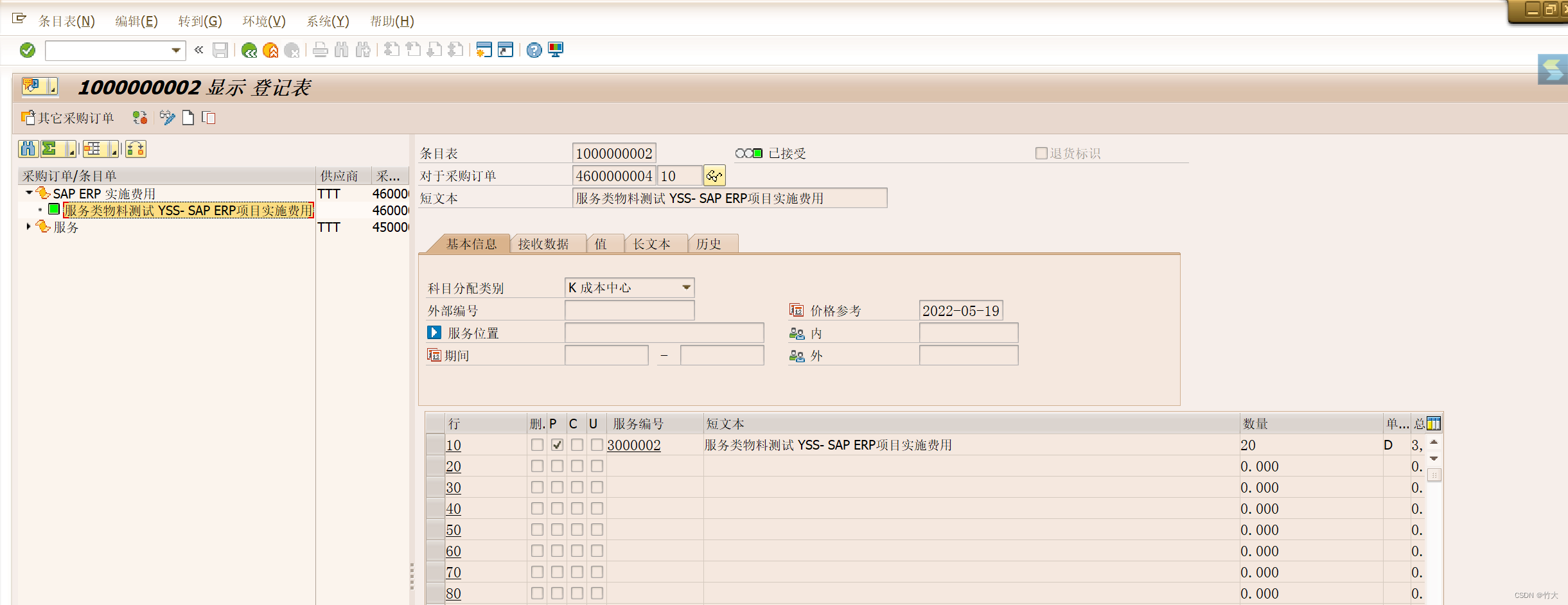Click the Copy entry sheet icon
Viewport: 1568px width, 605px height.
[x=209, y=118]
